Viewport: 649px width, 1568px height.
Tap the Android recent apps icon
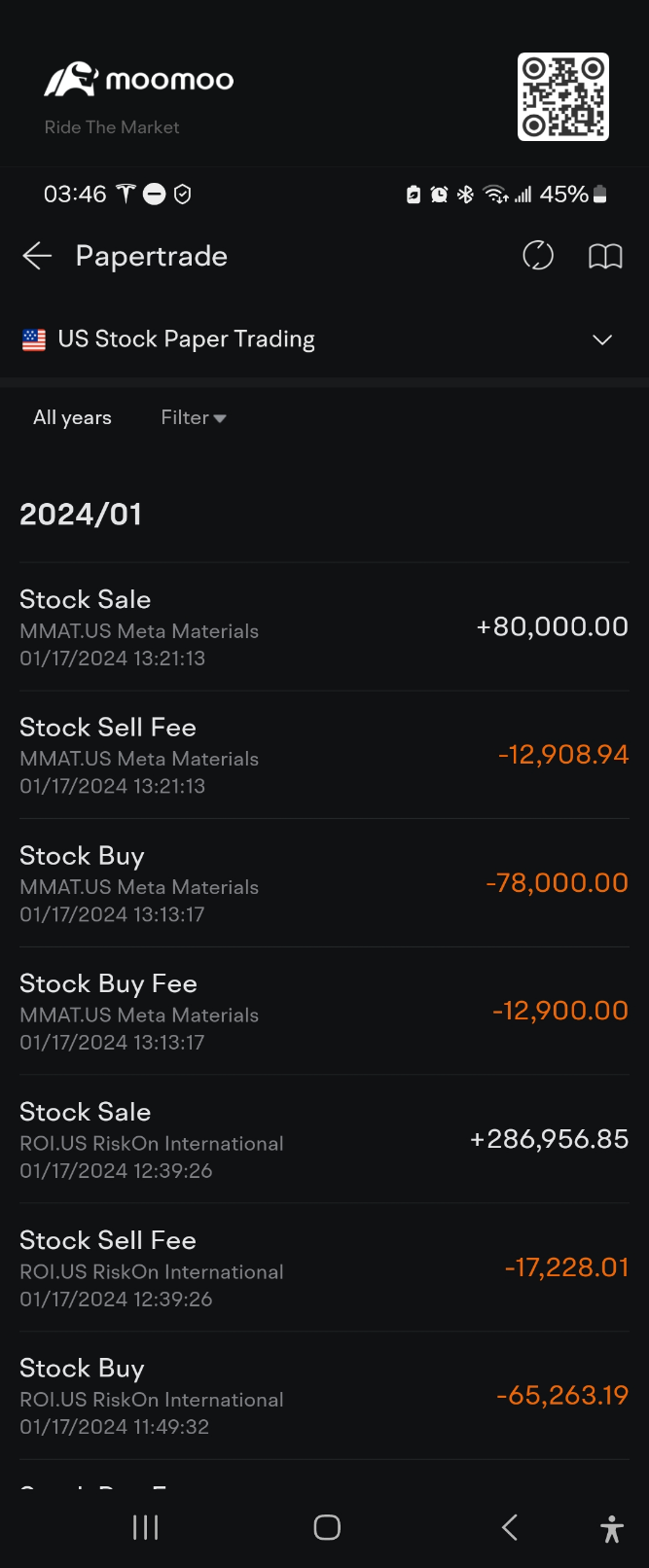click(145, 1527)
